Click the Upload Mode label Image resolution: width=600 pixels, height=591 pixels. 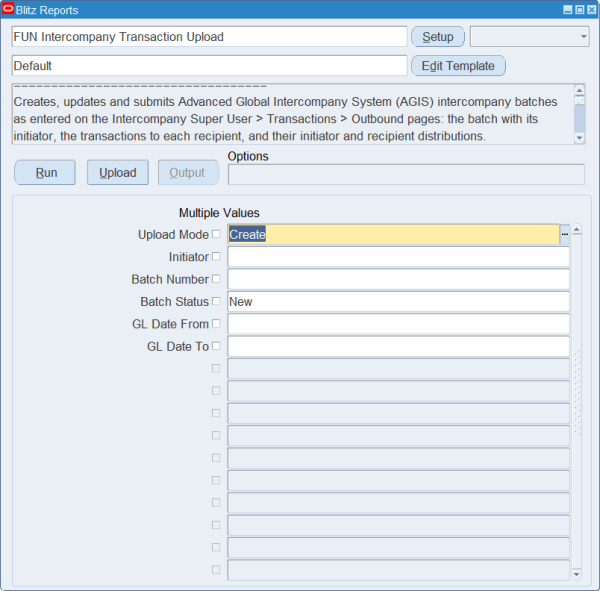[173, 234]
